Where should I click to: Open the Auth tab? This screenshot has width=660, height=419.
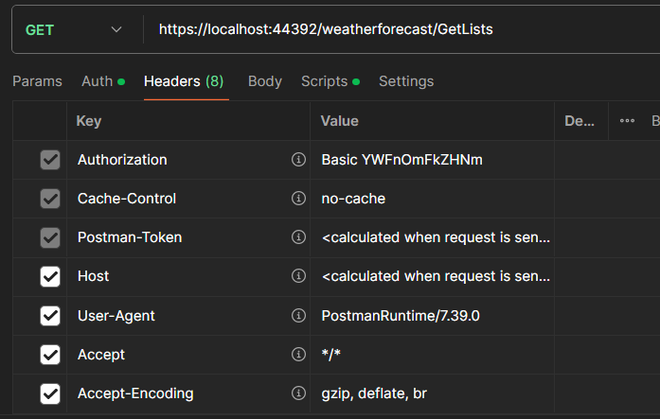coord(97,82)
